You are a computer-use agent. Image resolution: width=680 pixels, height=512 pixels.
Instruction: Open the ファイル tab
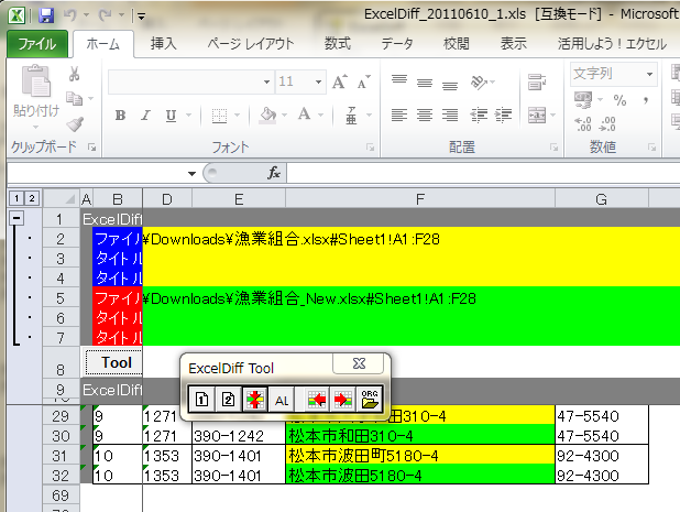pos(37,44)
